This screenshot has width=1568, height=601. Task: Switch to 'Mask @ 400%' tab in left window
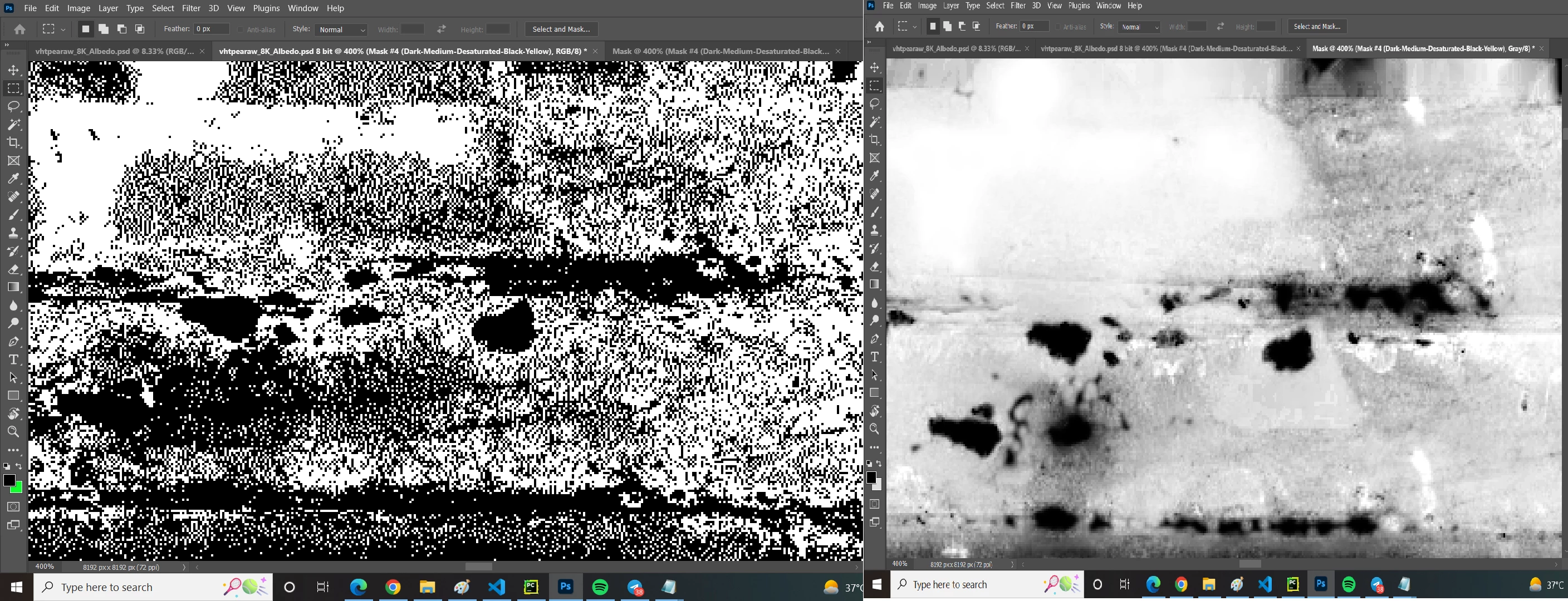pos(720,51)
